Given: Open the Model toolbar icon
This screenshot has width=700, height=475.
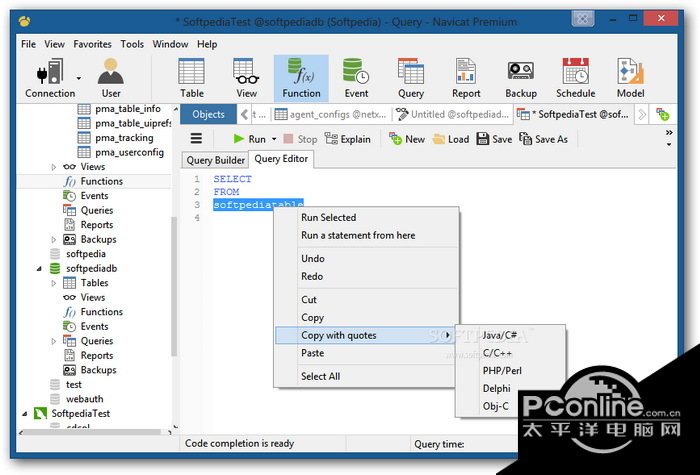Looking at the screenshot, I should coord(630,78).
